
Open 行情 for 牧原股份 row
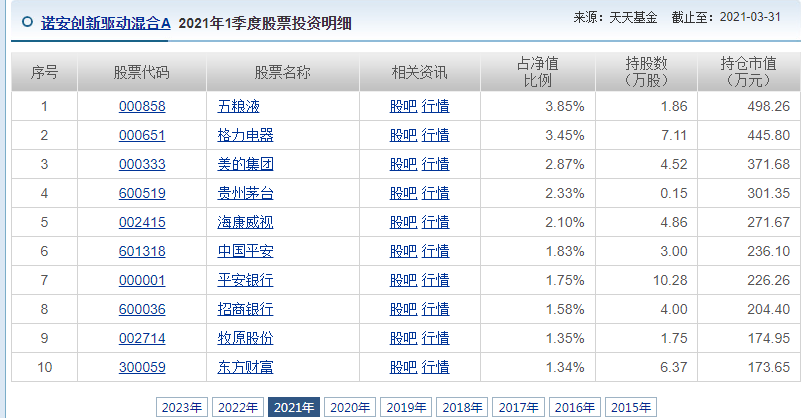click(435, 338)
